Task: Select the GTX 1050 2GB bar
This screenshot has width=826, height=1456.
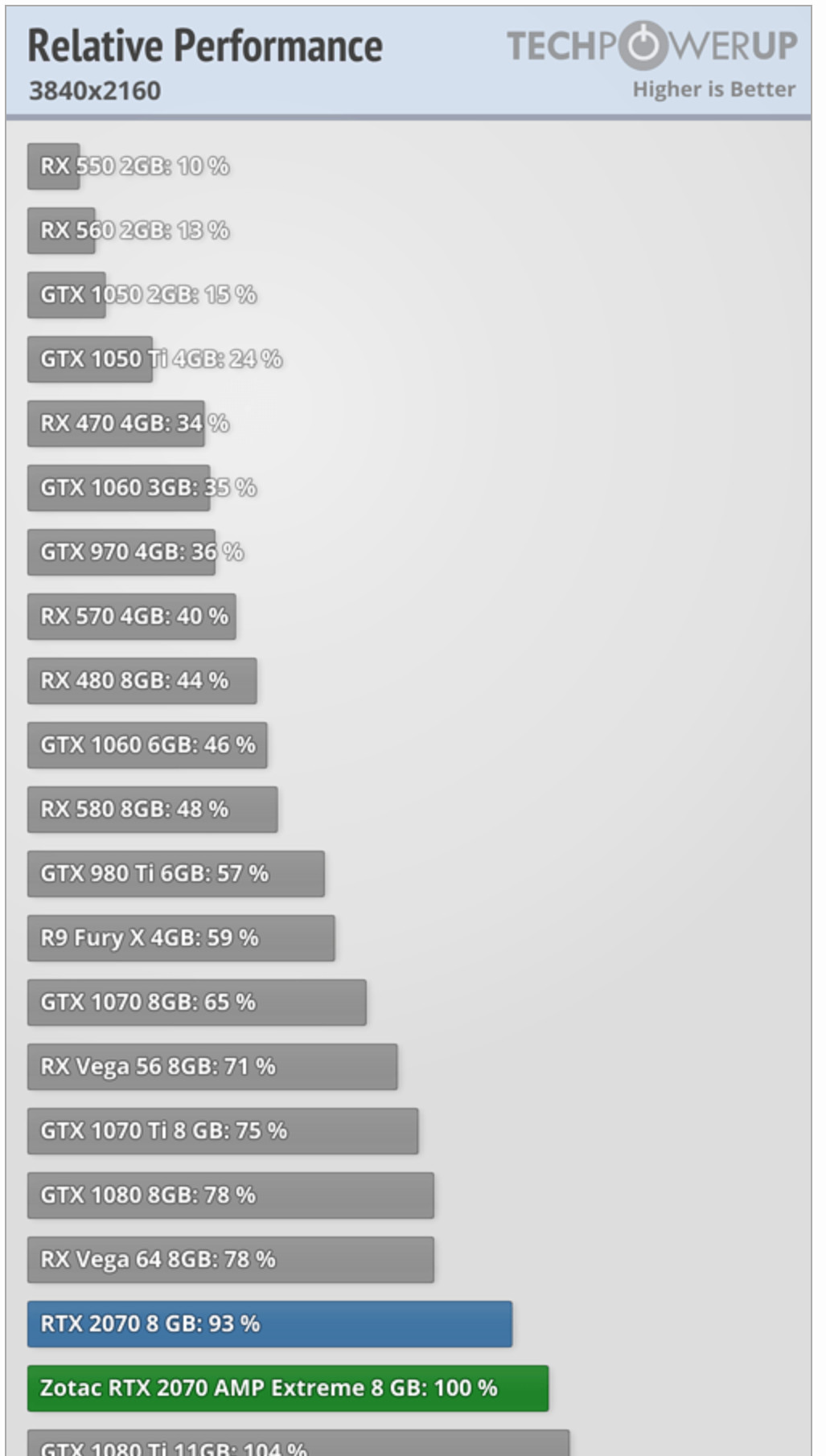Action: pyautogui.click(x=67, y=295)
